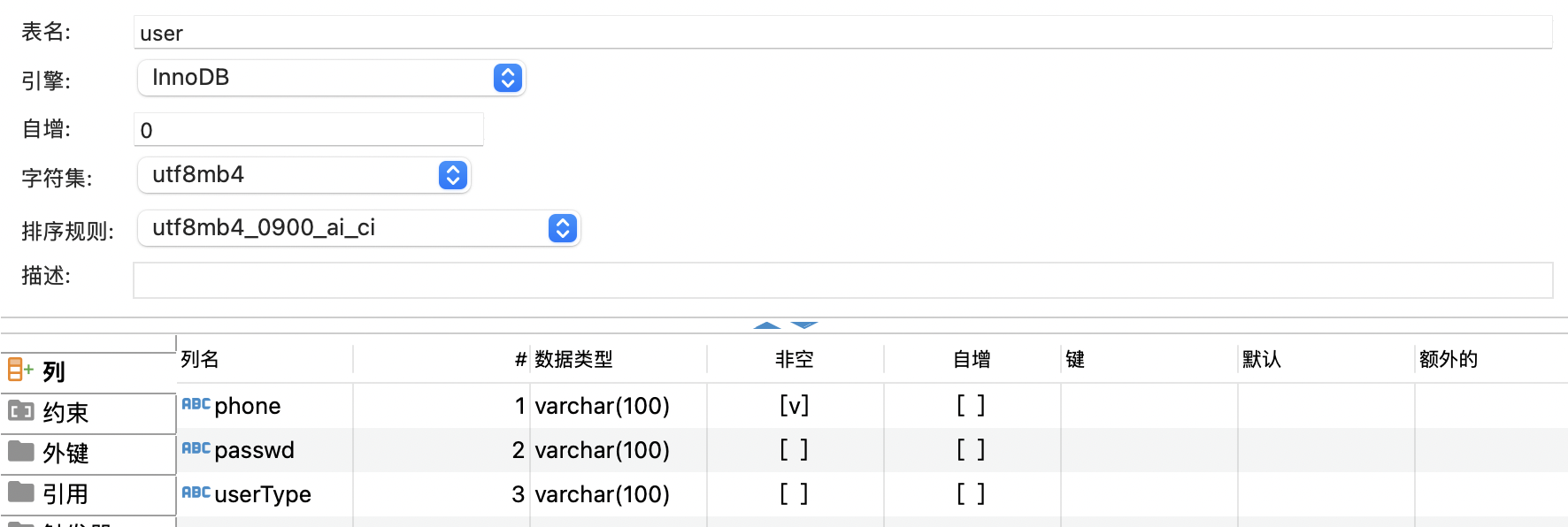Click the upward collapse arrow on the splitter
The width and height of the screenshot is (1568, 527).
click(766, 326)
